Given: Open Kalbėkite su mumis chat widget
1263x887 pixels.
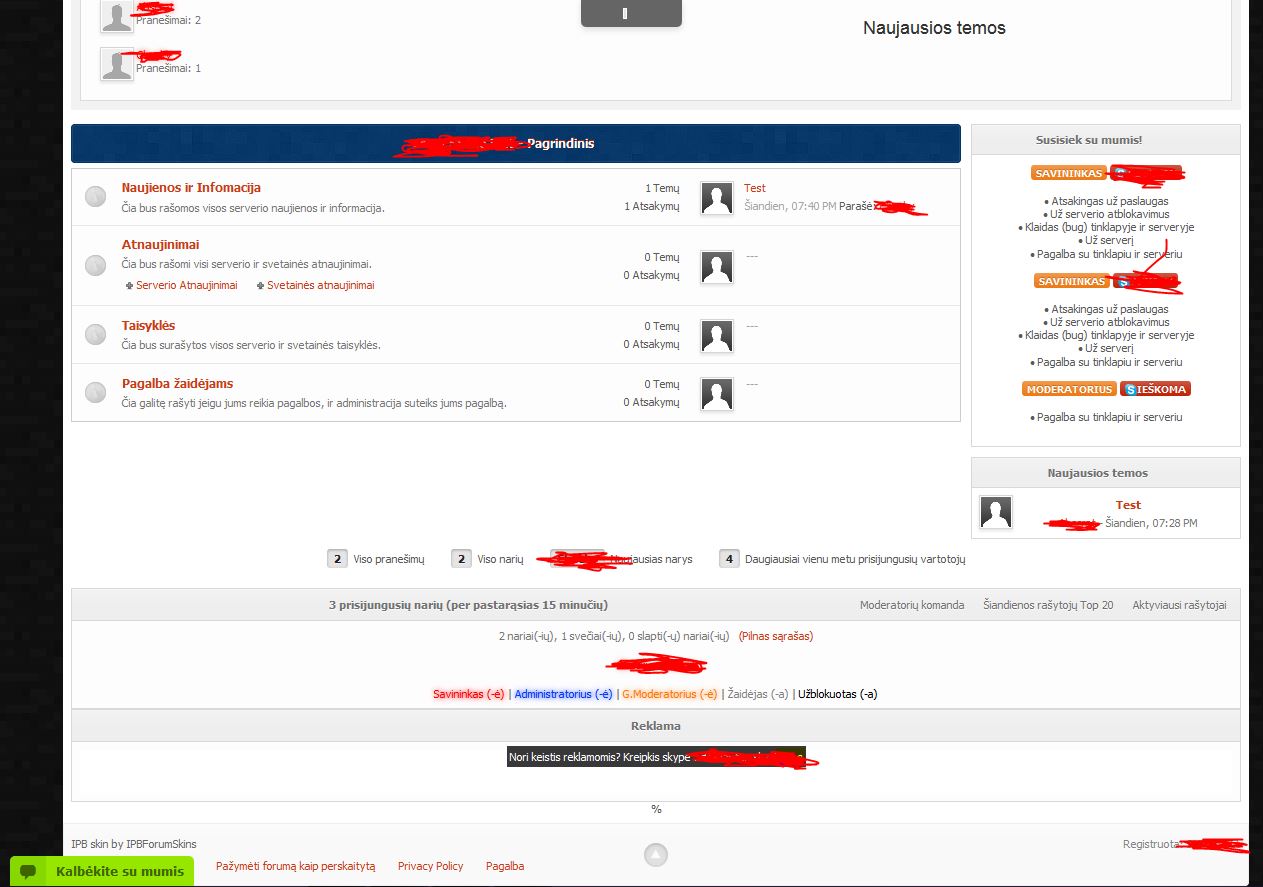Looking at the screenshot, I should pos(102,871).
